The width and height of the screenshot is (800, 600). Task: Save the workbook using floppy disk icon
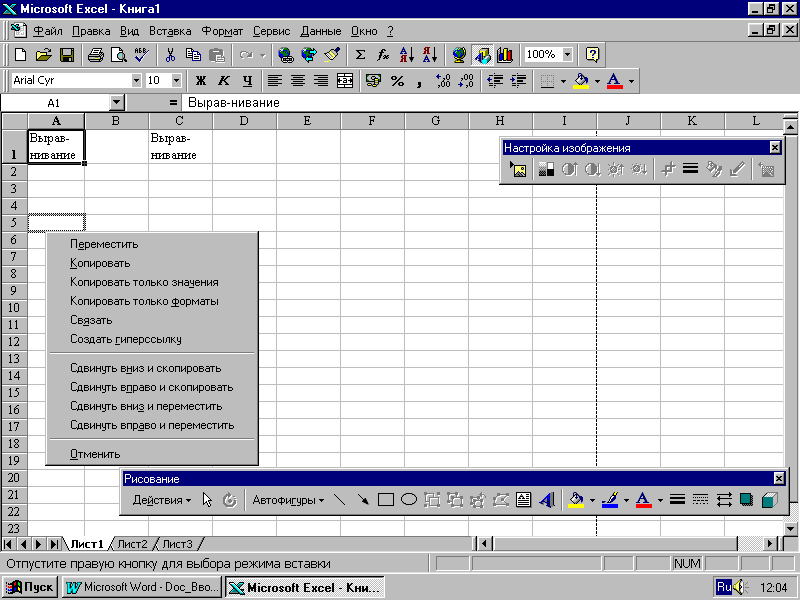click(67, 55)
